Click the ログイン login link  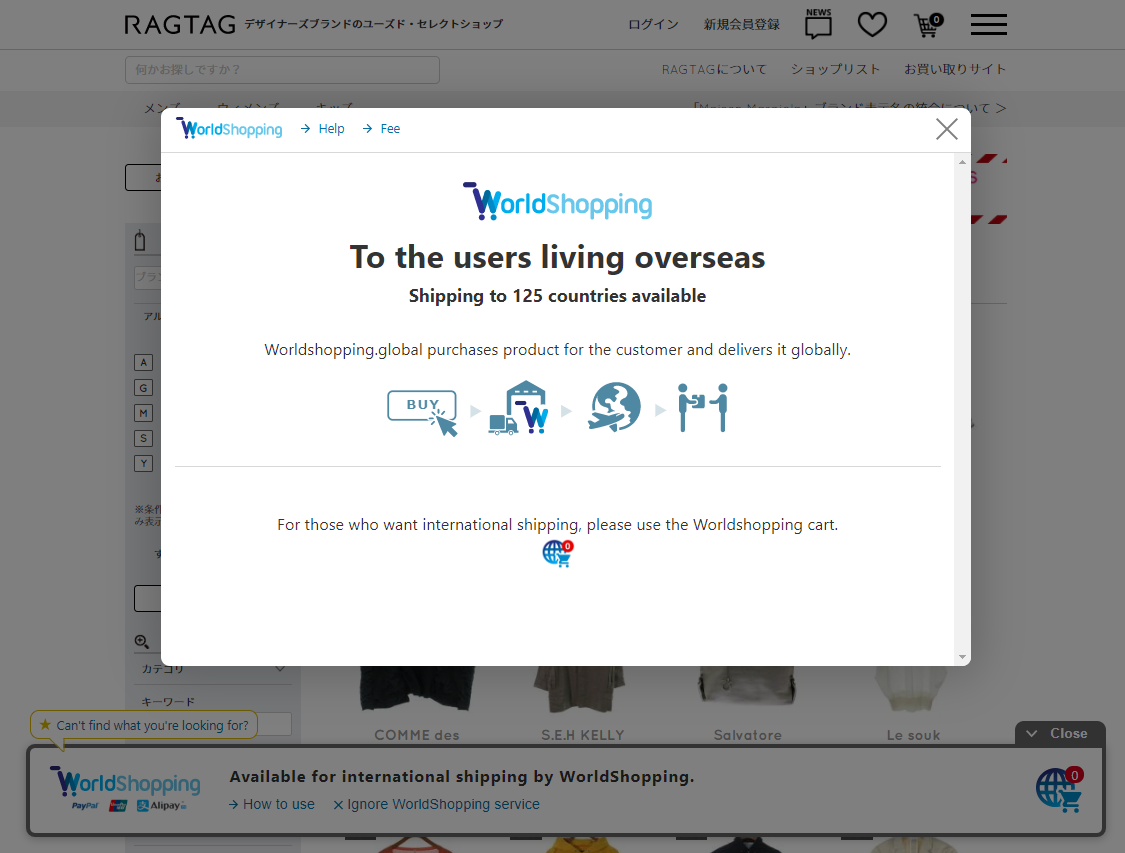653,24
